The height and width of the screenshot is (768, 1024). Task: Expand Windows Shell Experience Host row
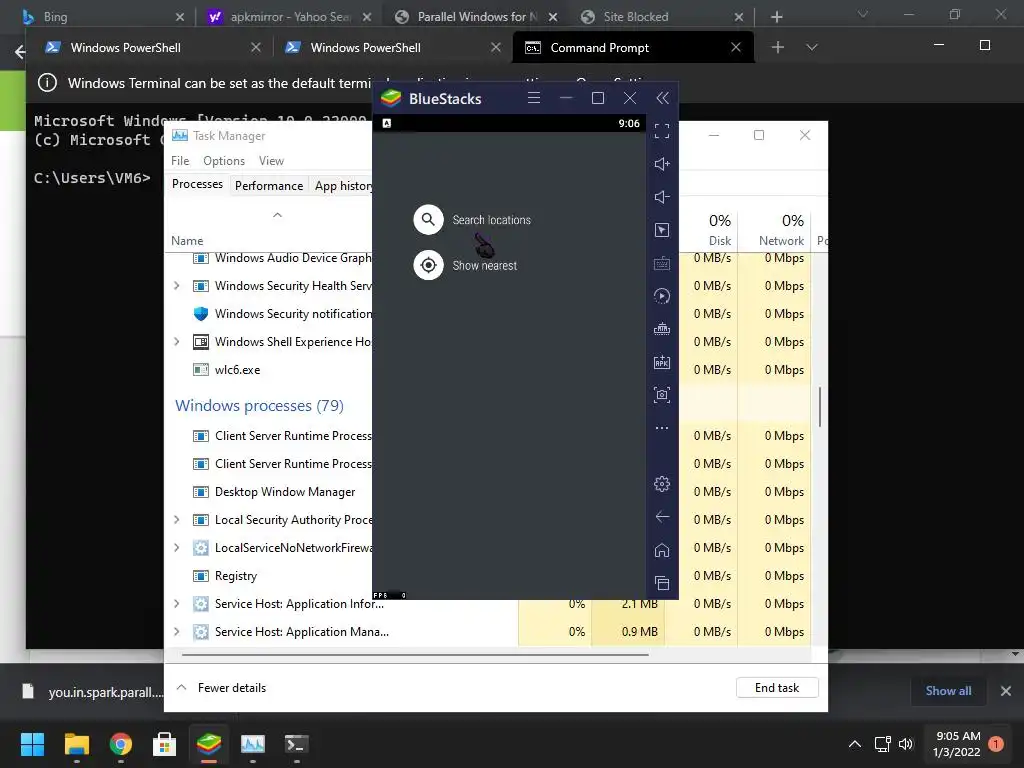176,342
